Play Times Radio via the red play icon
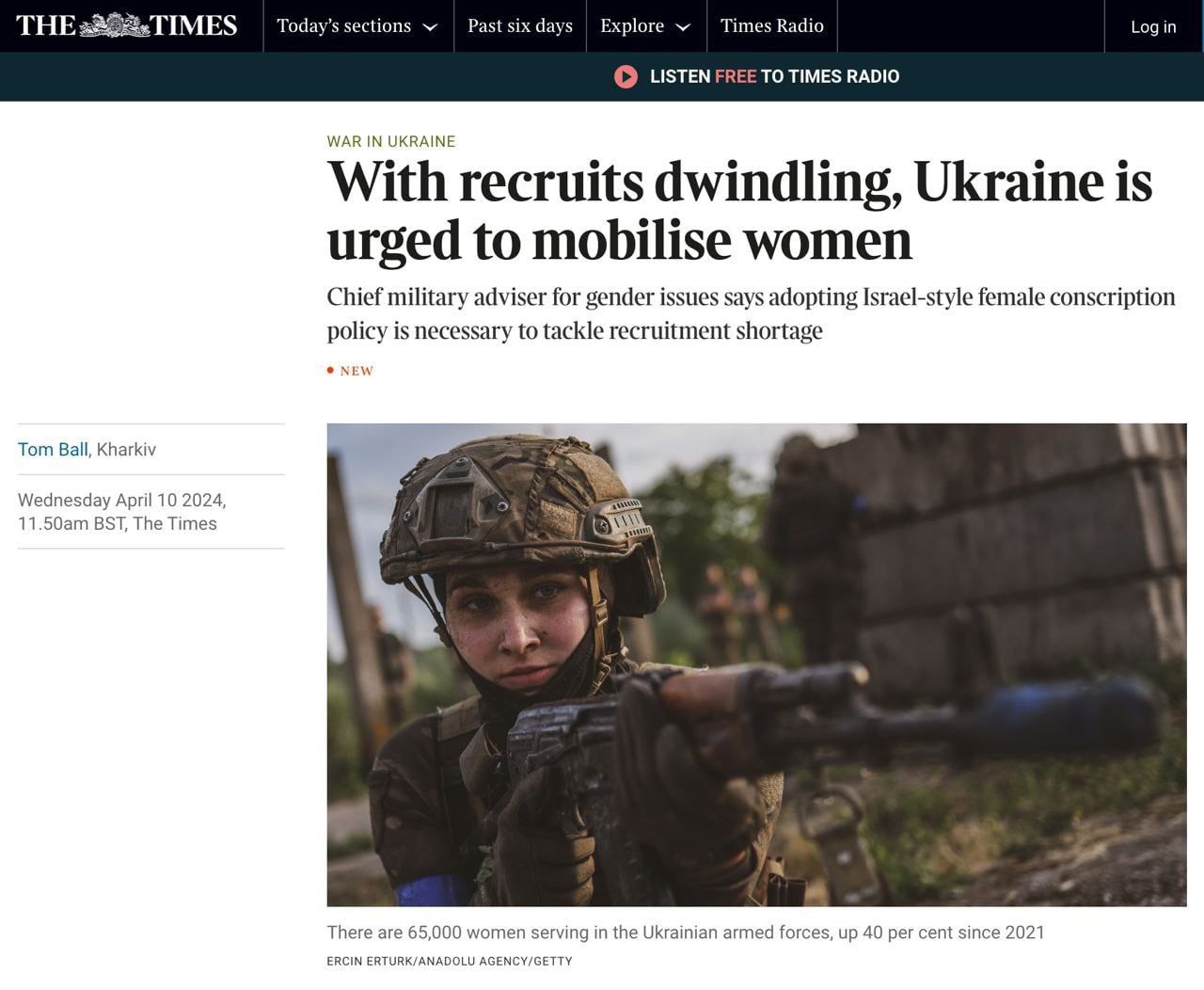Viewport: 1204px width, 990px height. click(626, 77)
